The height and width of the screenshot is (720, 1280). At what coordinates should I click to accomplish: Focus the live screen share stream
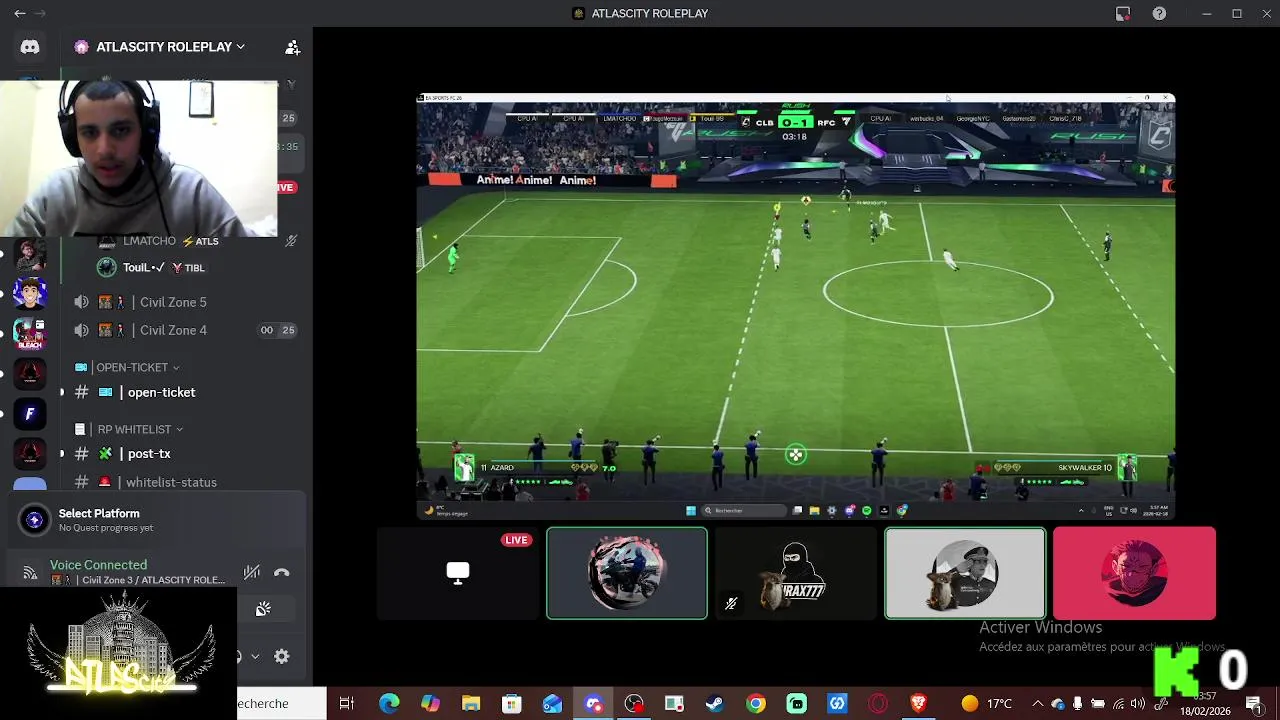pyautogui.click(x=796, y=306)
